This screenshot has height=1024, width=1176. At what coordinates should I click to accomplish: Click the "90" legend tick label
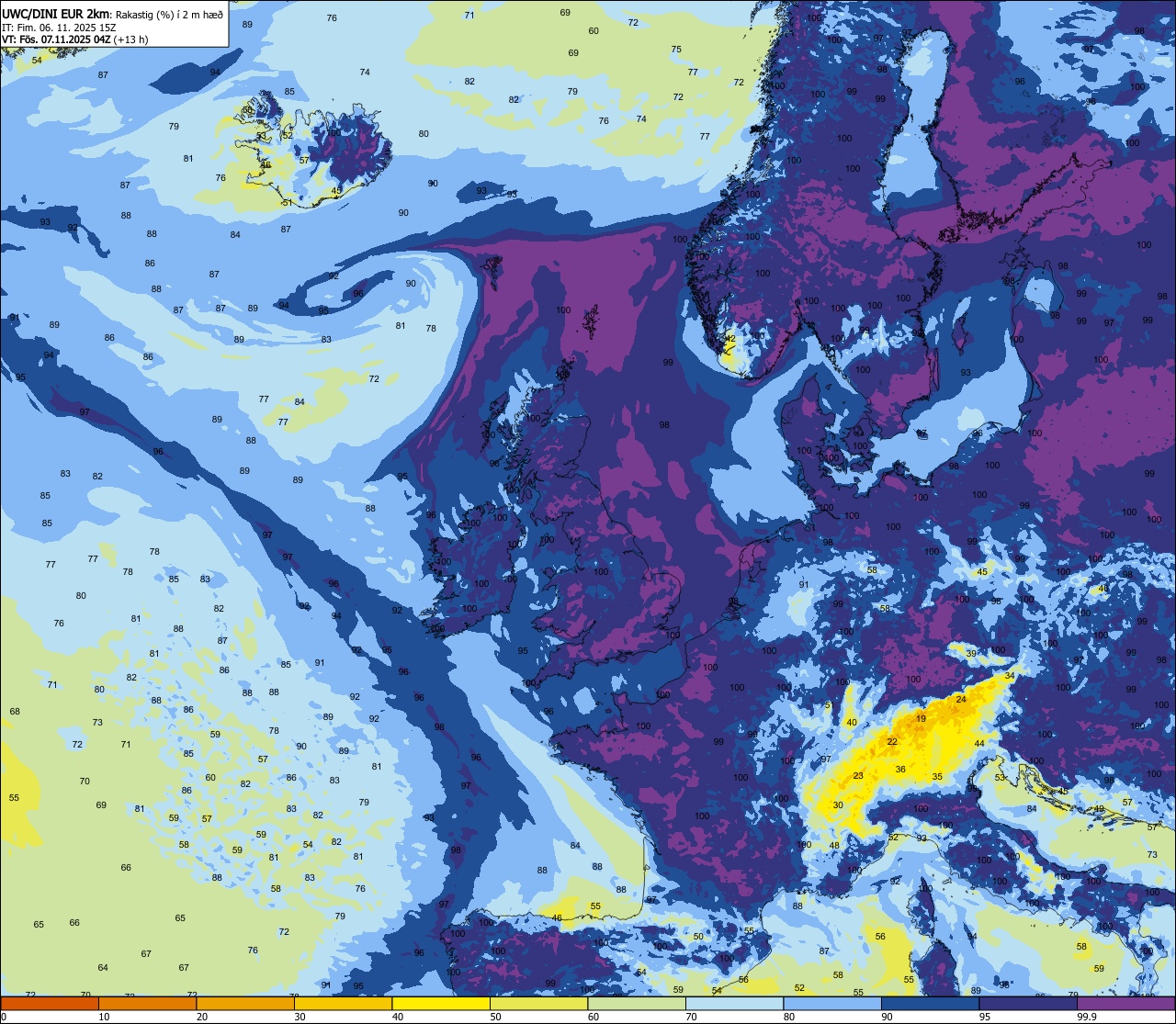pos(887,1017)
